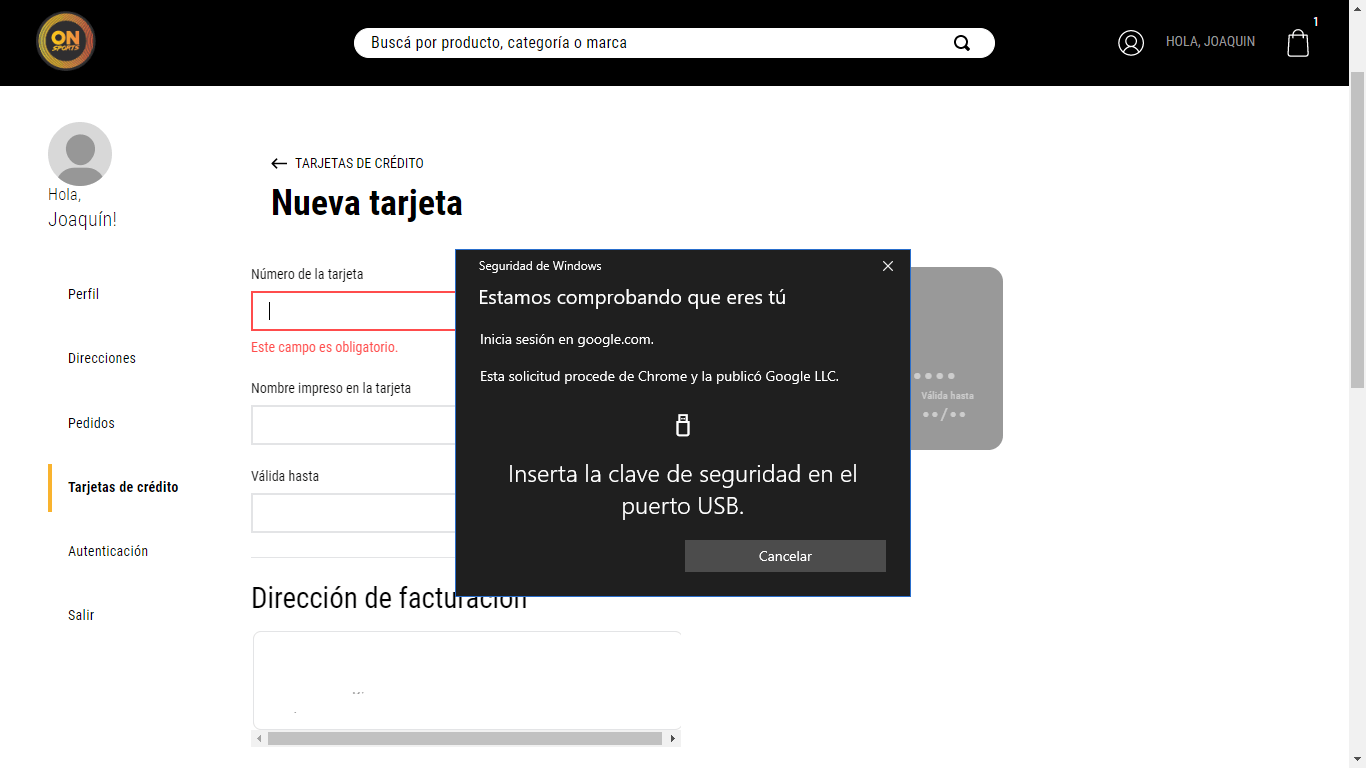Viewport: 1366px width, 768px height.
Task: Click the USB security key icon
Action: coord(683,425)
